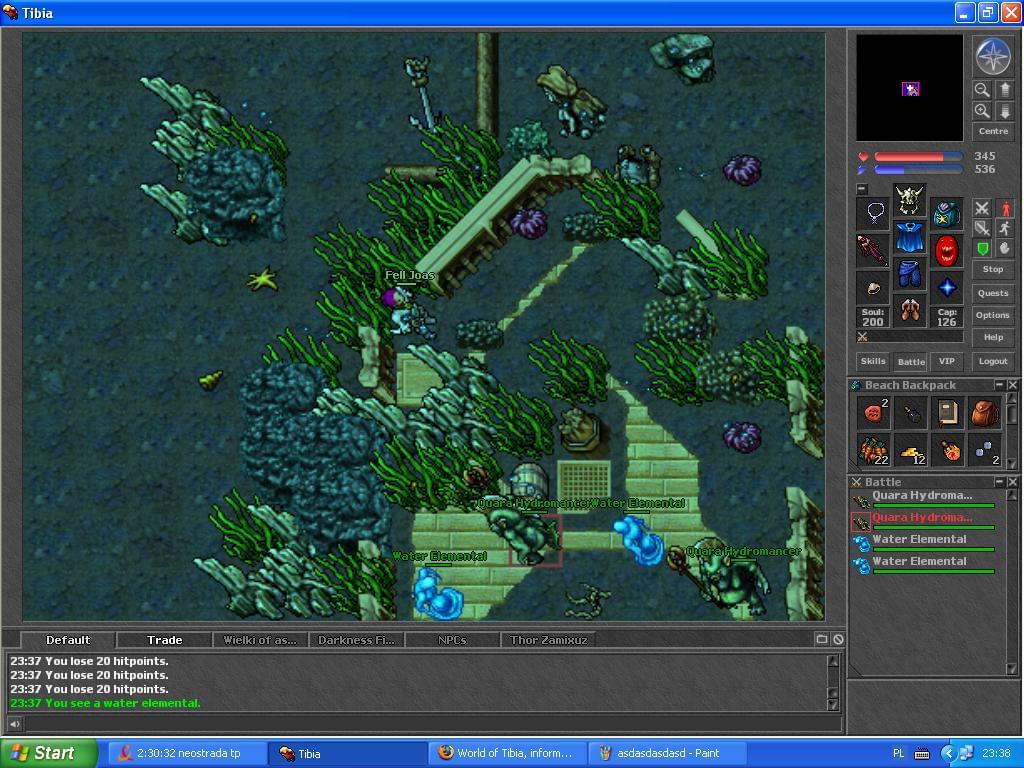Open the brown backpack inside container
This screenshot has width=1024, height=768.
(985, 413)
